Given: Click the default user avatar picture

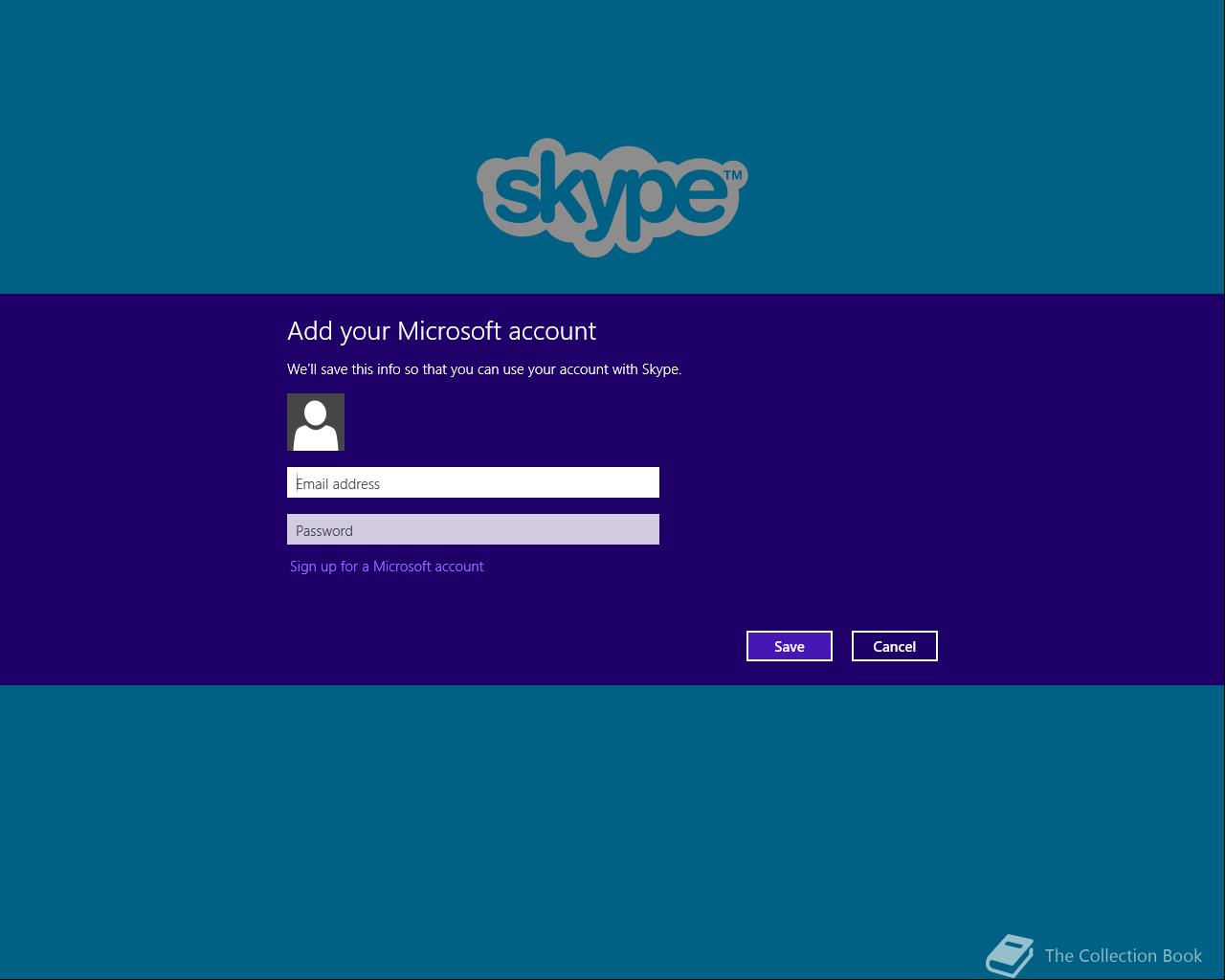Looking at the screenshot, I should tap(316, 422).
